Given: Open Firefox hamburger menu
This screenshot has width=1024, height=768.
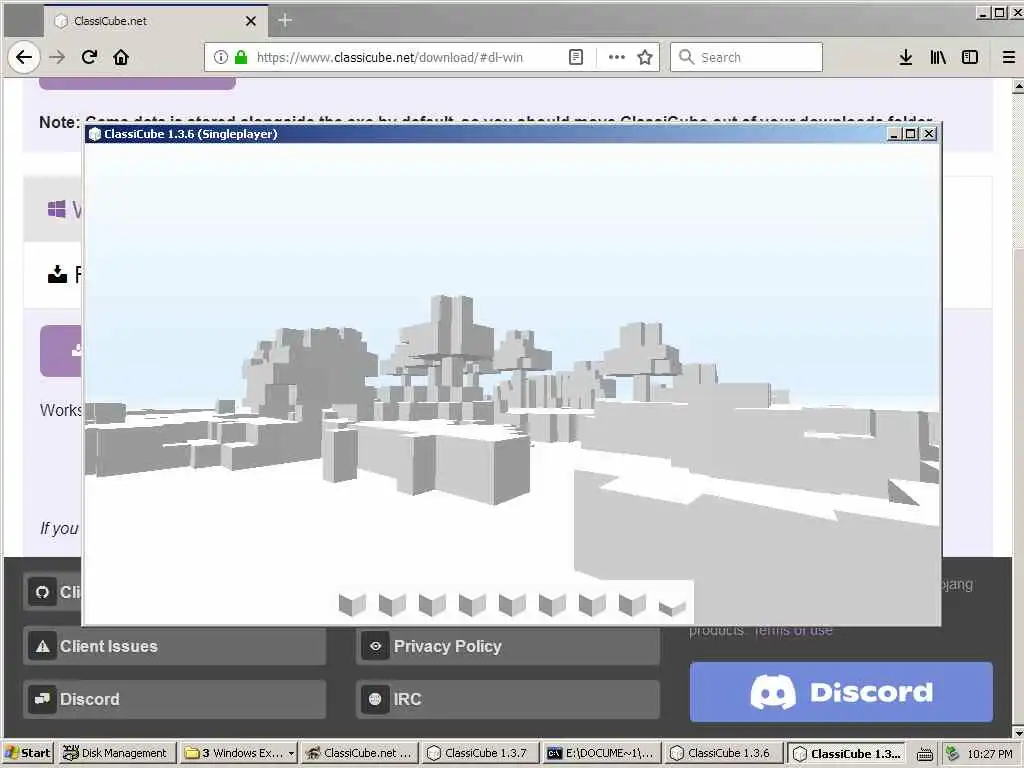Looking at the screenshot, I should pyautogui.click(x=1008, y=57).
